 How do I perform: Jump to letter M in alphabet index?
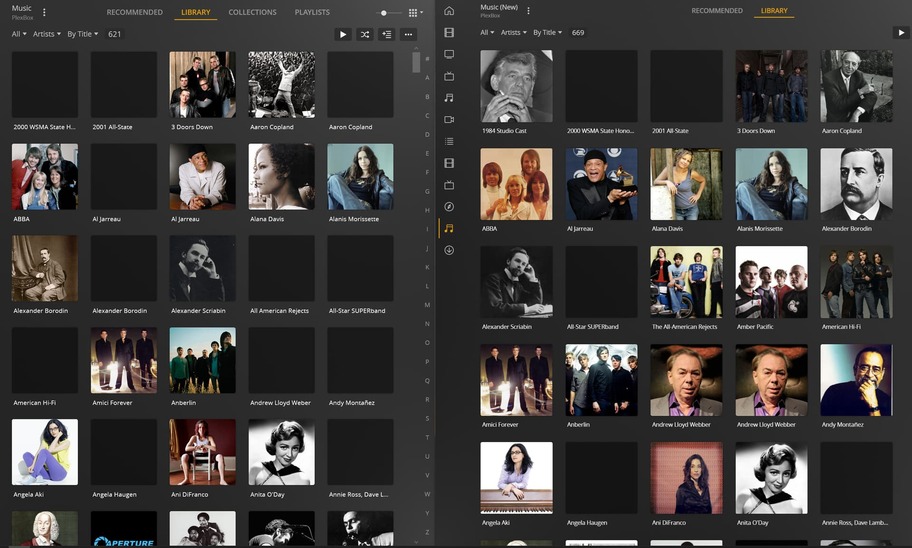click(x=427, y=304)
